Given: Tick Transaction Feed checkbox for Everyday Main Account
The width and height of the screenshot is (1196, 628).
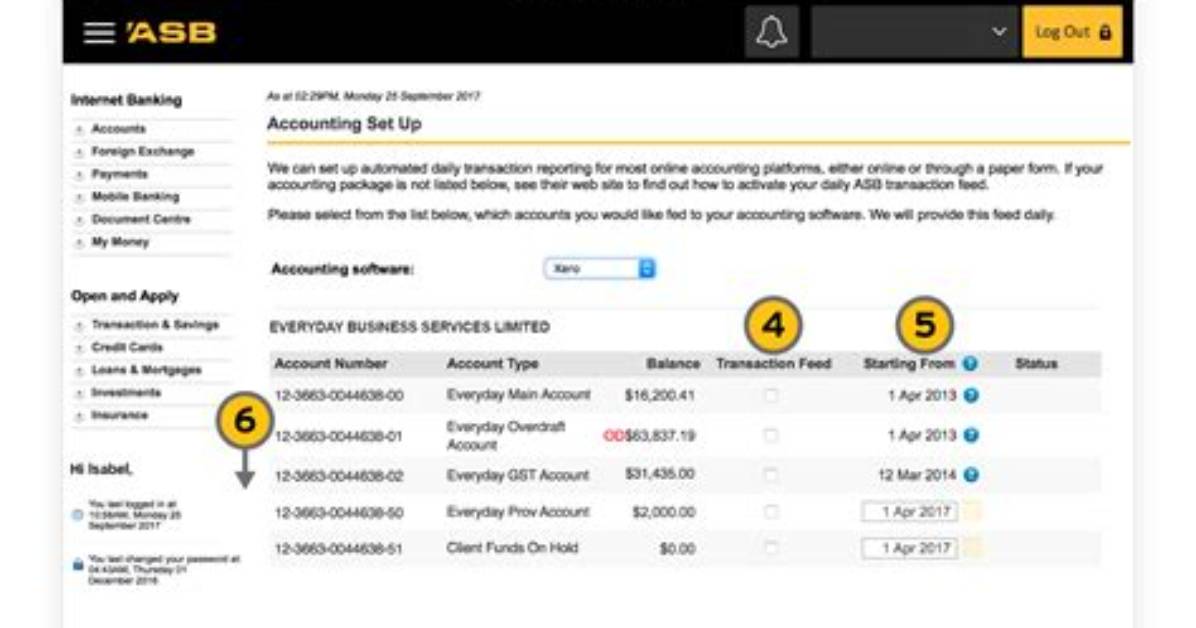Looking at the screenshot, I should coord(771,395).
